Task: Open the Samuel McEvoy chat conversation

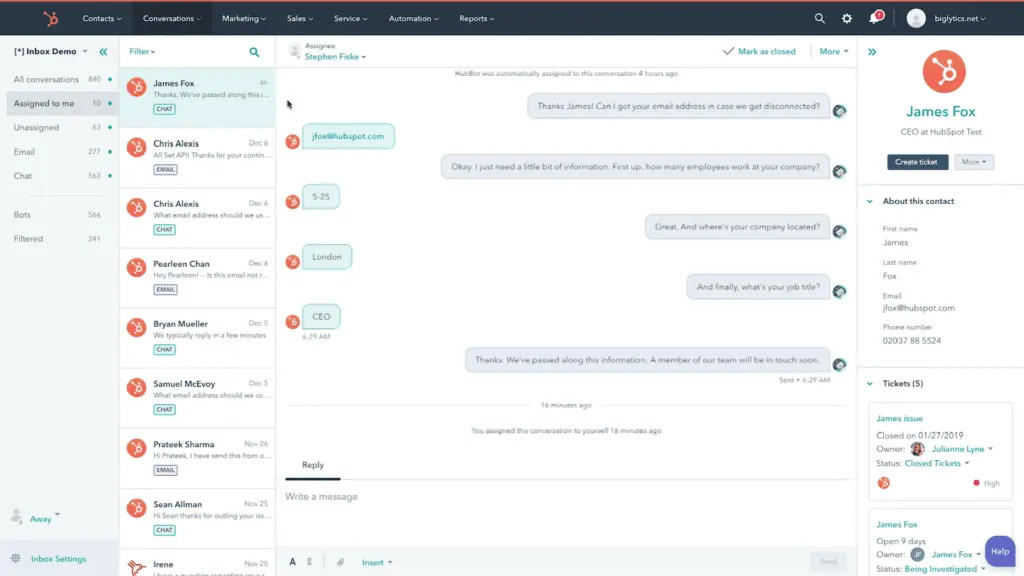Action: tap(197, 398)
